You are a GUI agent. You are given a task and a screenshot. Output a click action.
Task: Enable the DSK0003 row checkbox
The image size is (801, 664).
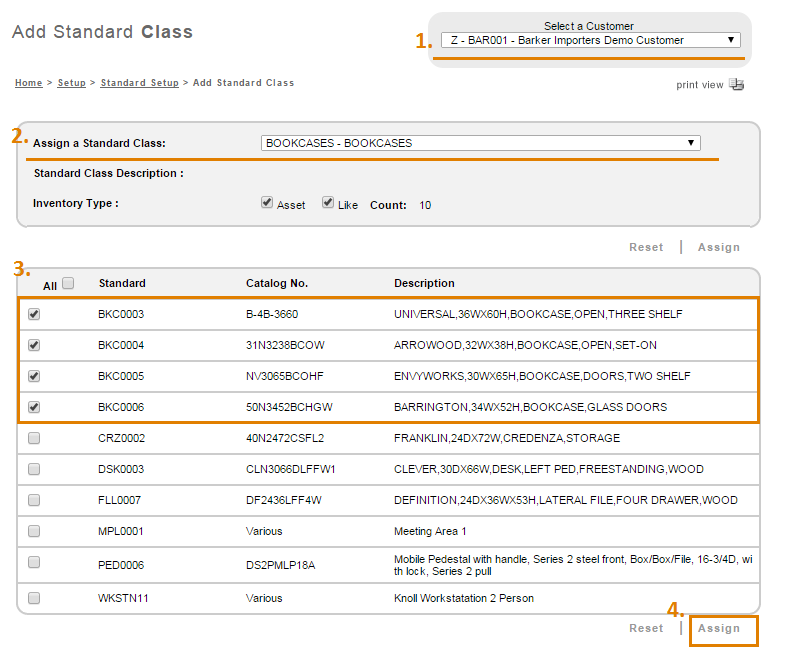tap(34, 469)
